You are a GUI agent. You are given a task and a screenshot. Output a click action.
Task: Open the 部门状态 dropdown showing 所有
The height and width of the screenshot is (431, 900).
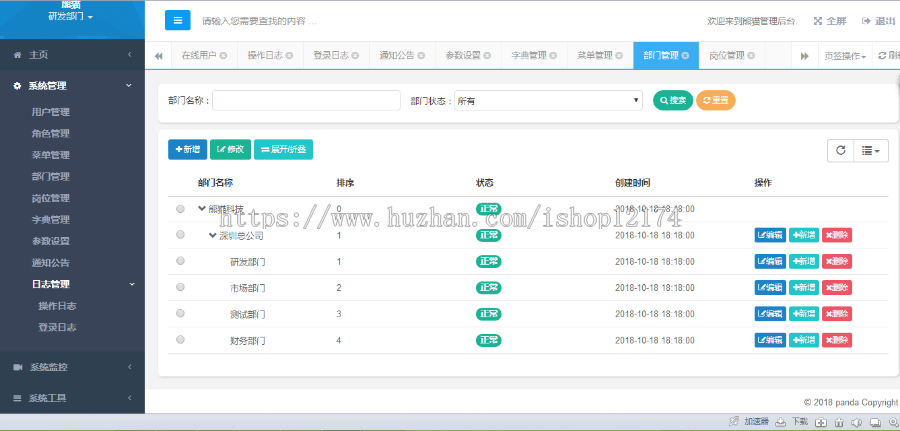pos(548,100)
